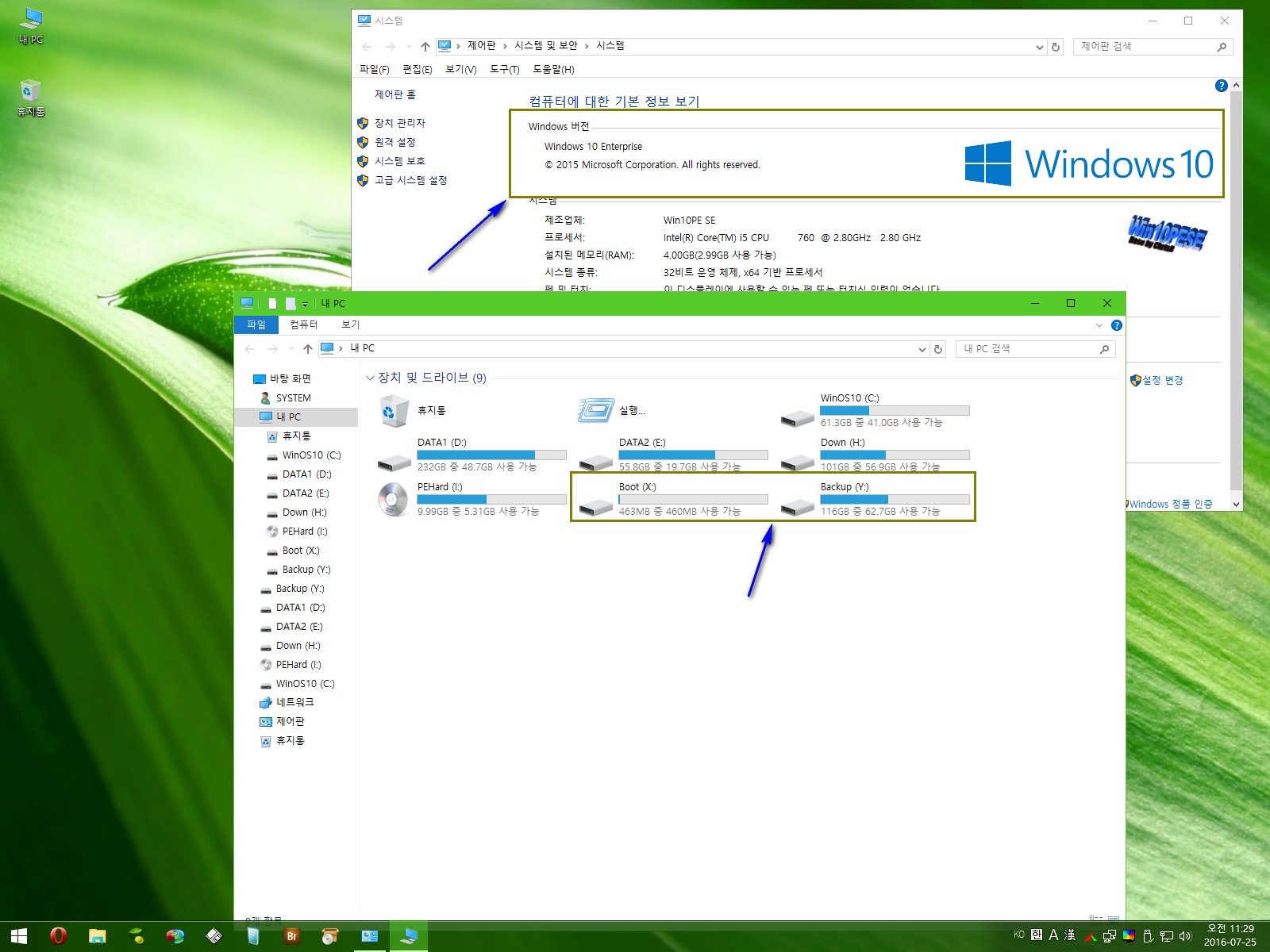Go back in the 시스템 window
Screen dimensions: 1270x952
(367, 47)
